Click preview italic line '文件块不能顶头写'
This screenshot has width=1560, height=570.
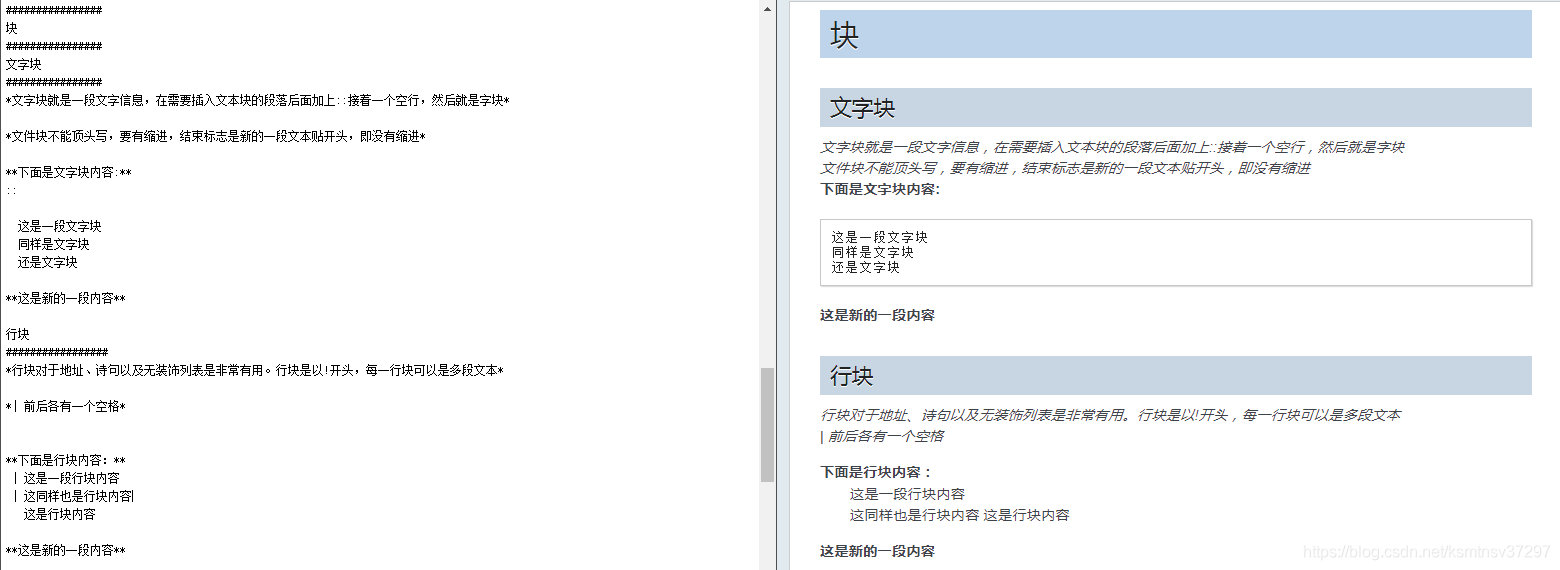pyautogui.click(x=1065, y=168)
